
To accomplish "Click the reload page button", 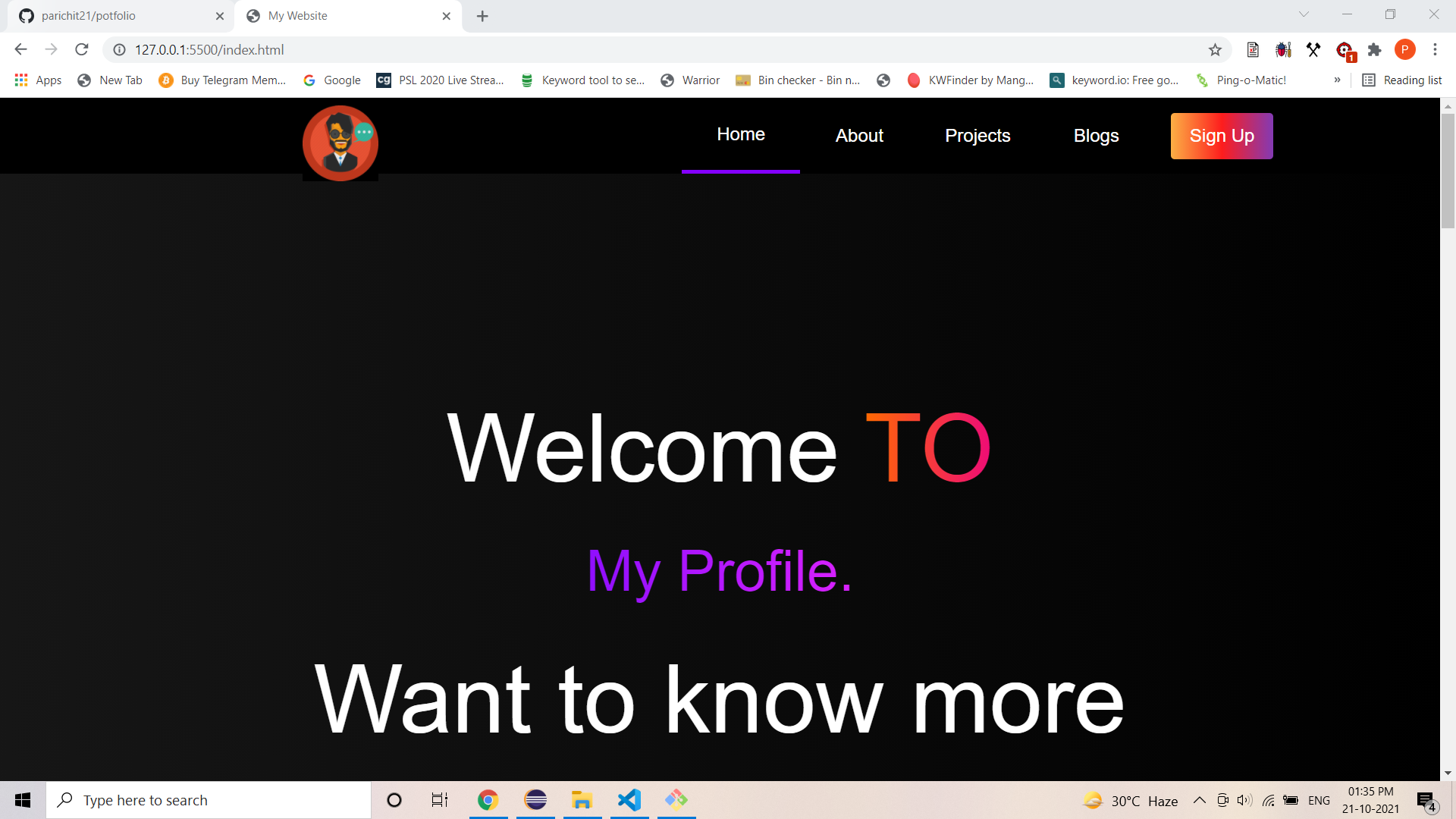I will click(x=81, y=49).
